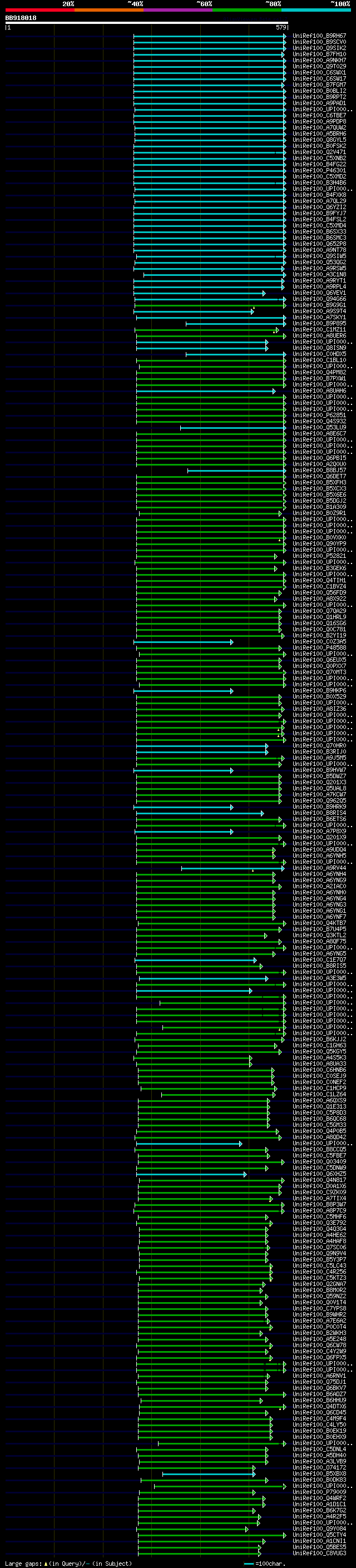Select the UniRef100_Q8GYL5 label
Screen dimensions: 356x1568
pyautogui.click(x=319, y=140)
